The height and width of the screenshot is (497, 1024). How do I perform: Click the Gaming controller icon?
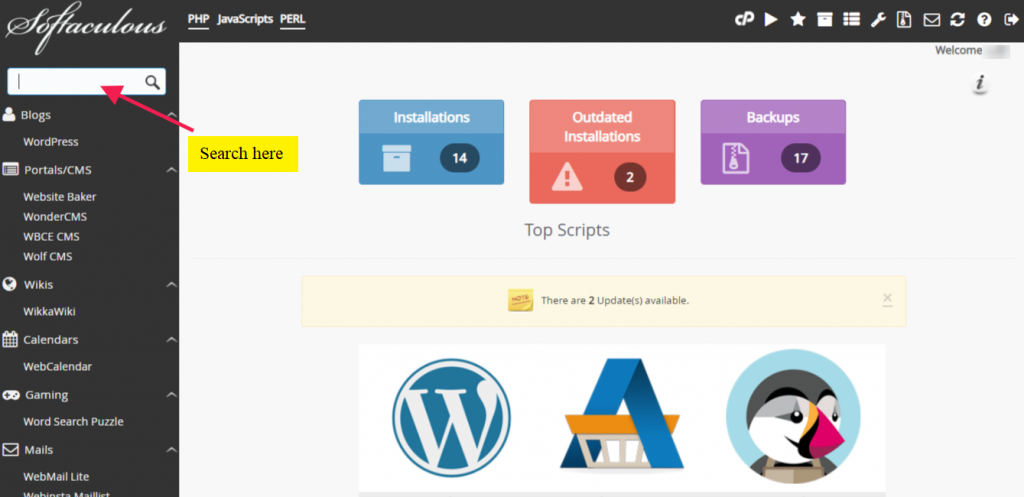click(x=11, y=394)
